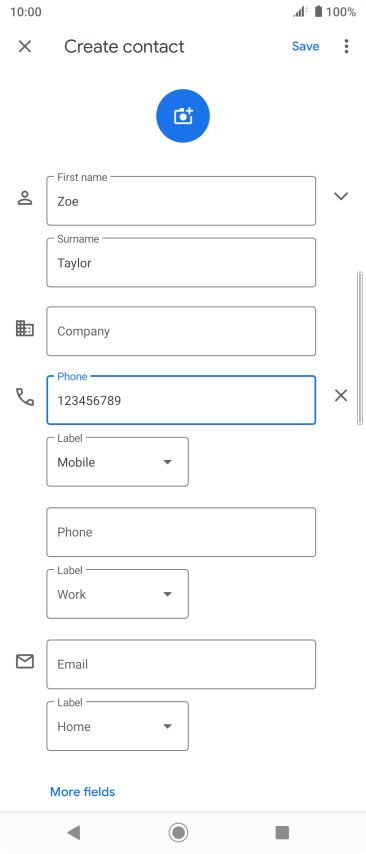
Task: Select the Surname field containing Taylor
Action: pyautogui.click(x=181, y=263)
